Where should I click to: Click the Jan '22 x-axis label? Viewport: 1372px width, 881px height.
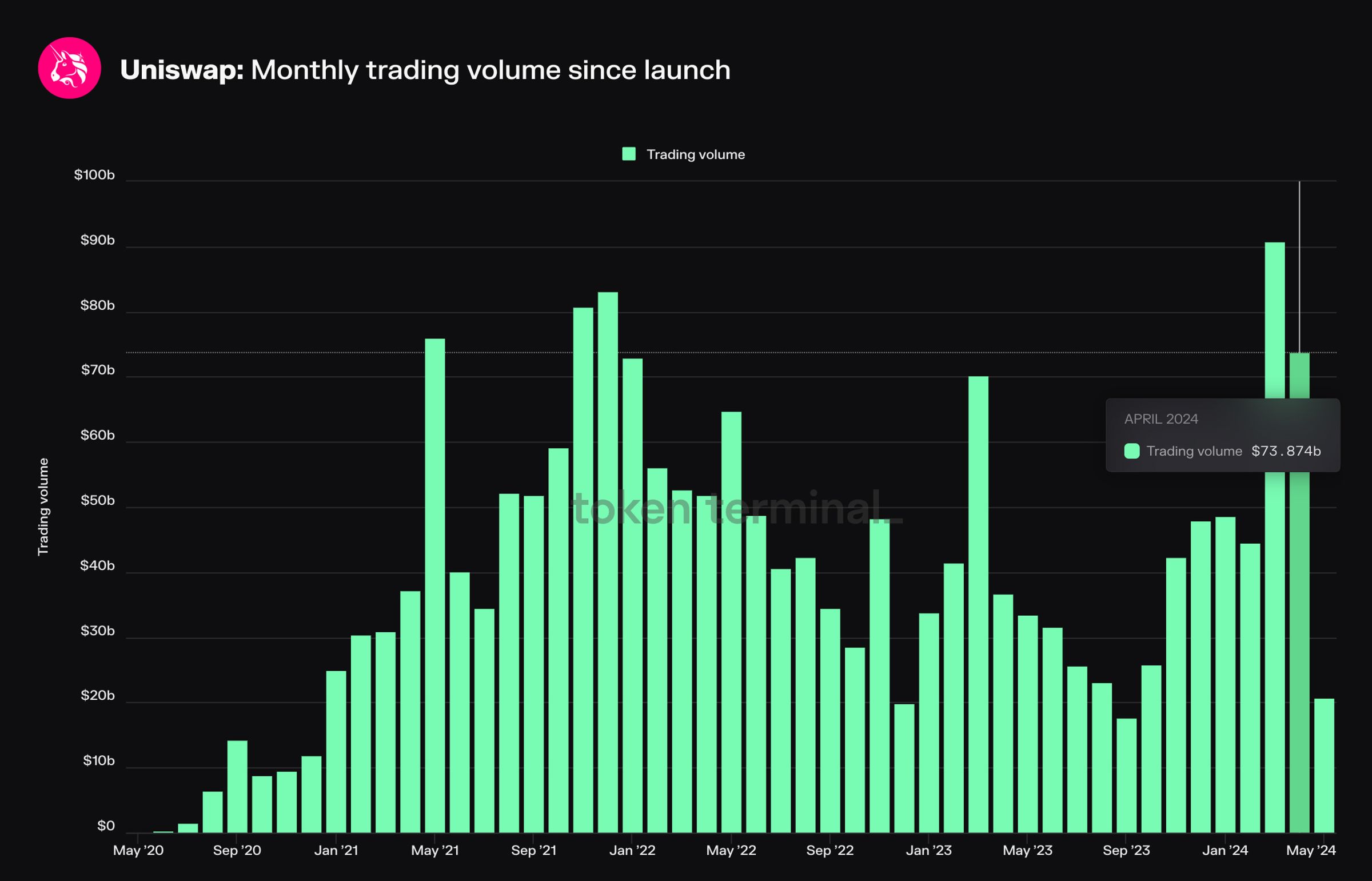[x=632, y=851]
